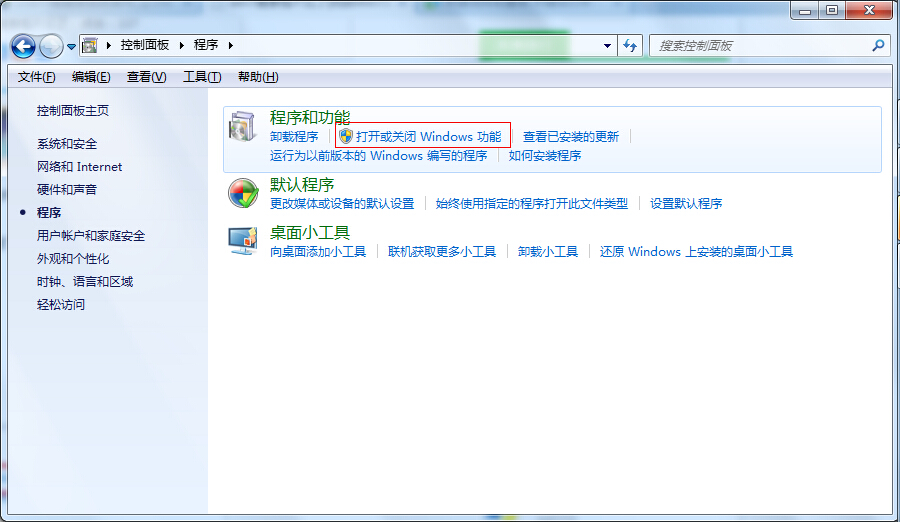900x522 pixels.
Task: Go to 系统和安全 in the sidebar
Action: 67,144
